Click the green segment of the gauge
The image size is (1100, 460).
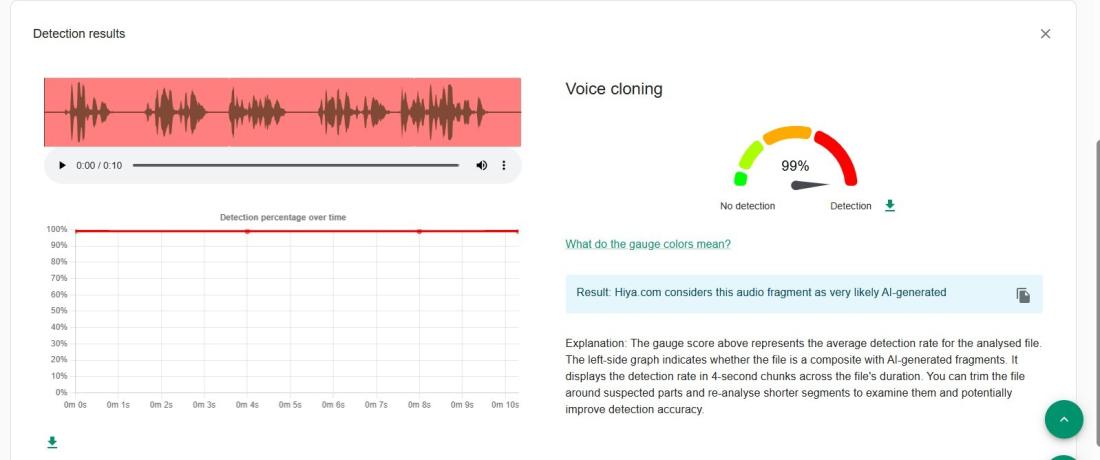tap(748, 160)
